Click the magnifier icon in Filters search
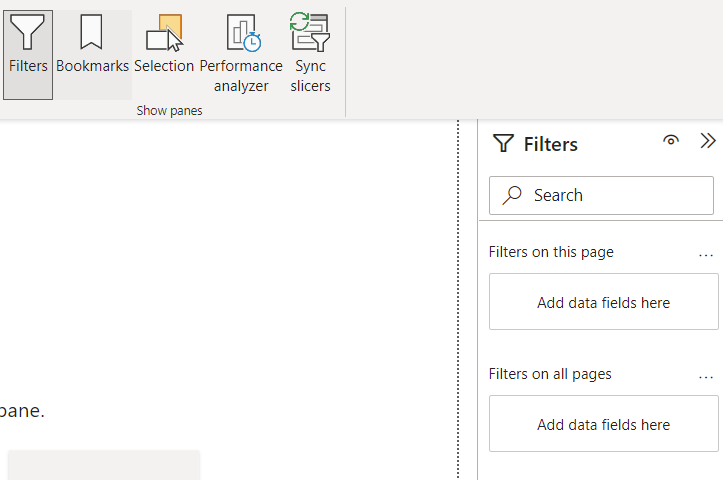This screenshot has height=480, width=723. coord(512,195)
